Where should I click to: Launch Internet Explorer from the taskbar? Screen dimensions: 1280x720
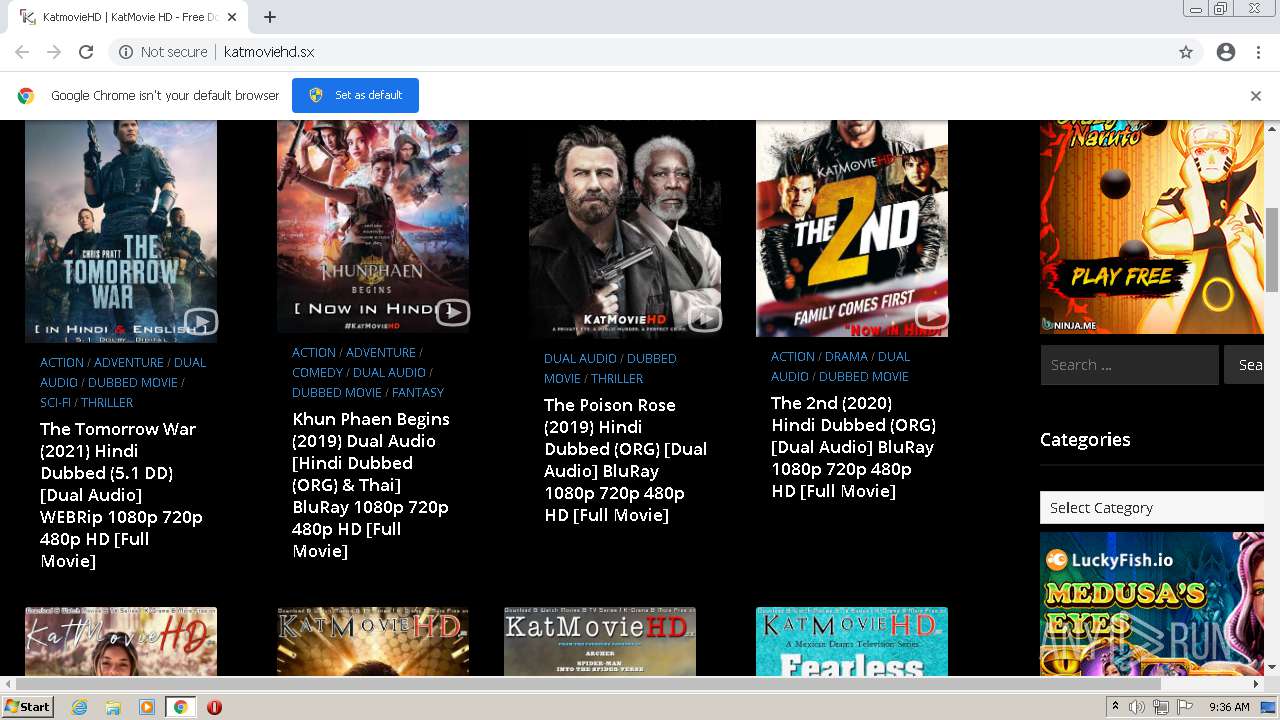[x=79, y=707]
